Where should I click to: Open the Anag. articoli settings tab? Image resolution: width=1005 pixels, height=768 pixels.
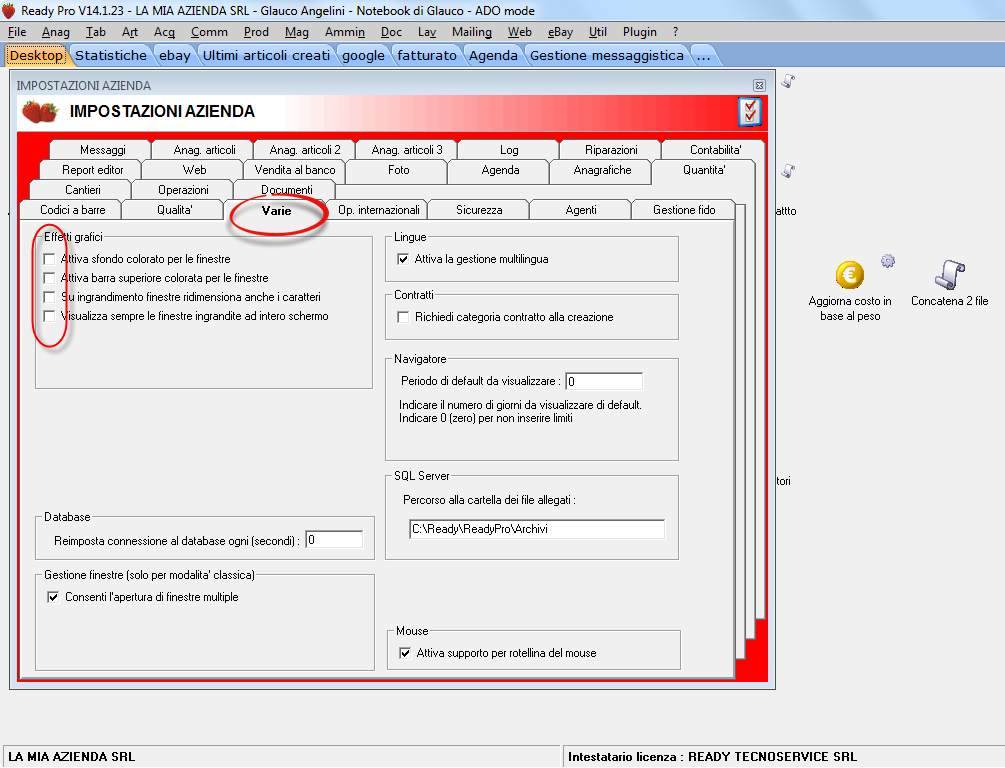tap(204, 150)
